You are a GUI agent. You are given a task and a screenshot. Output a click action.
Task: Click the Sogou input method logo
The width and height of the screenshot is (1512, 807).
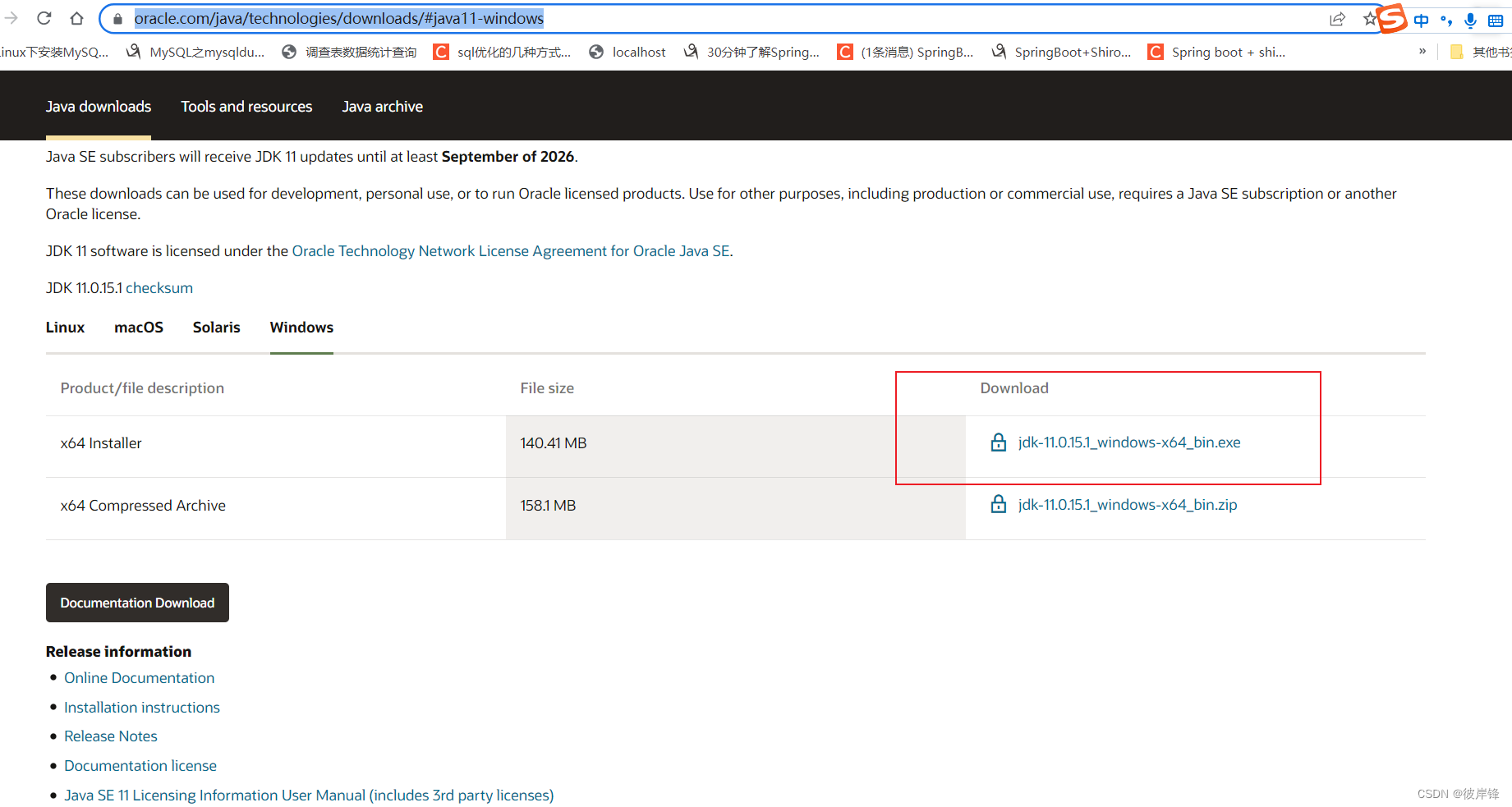1392,18
